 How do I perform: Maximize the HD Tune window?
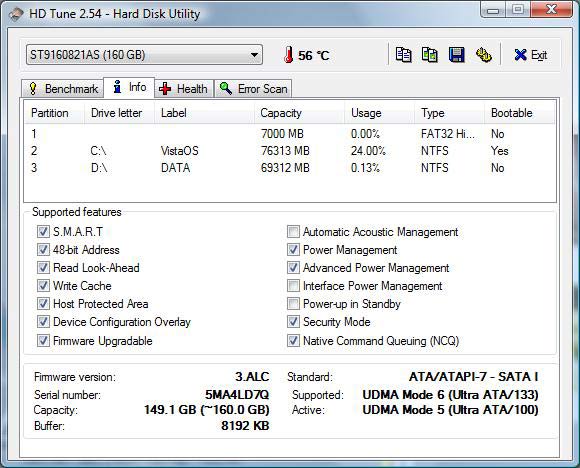coord(517,10)
